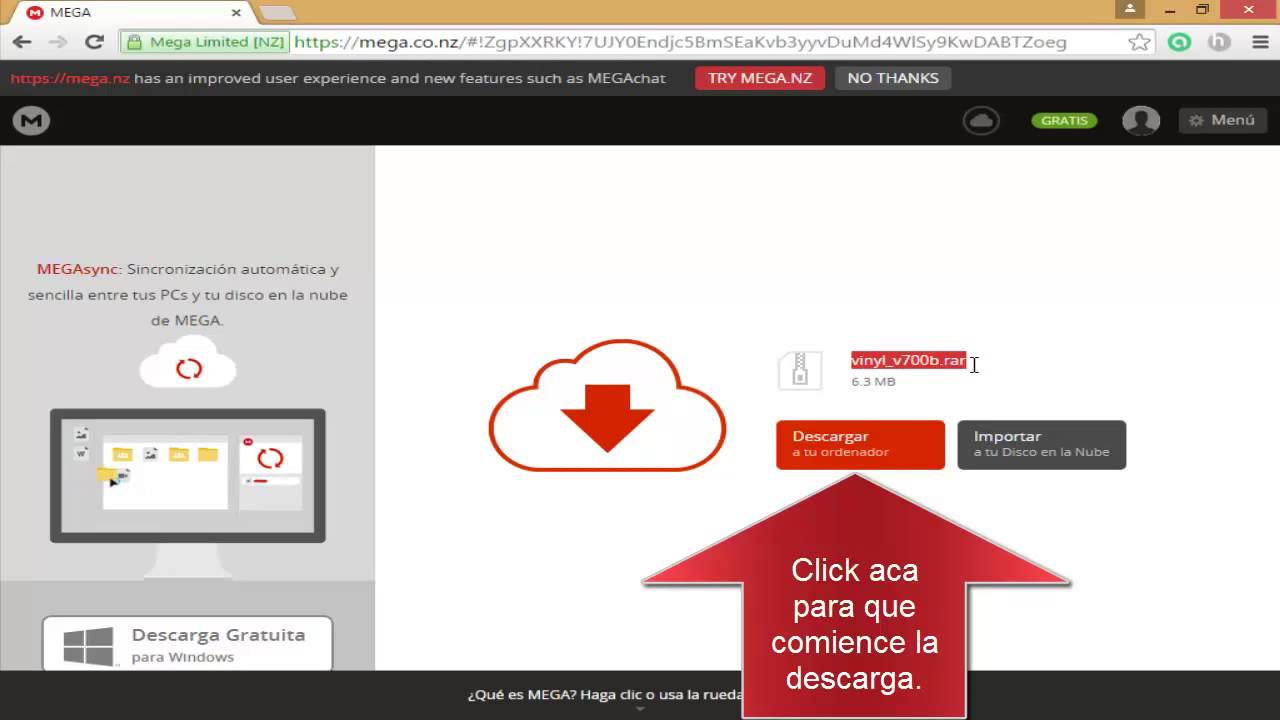Click the MEGAsync link text
This screenshot has width=1280, height=720.
[x=78, y=269]
